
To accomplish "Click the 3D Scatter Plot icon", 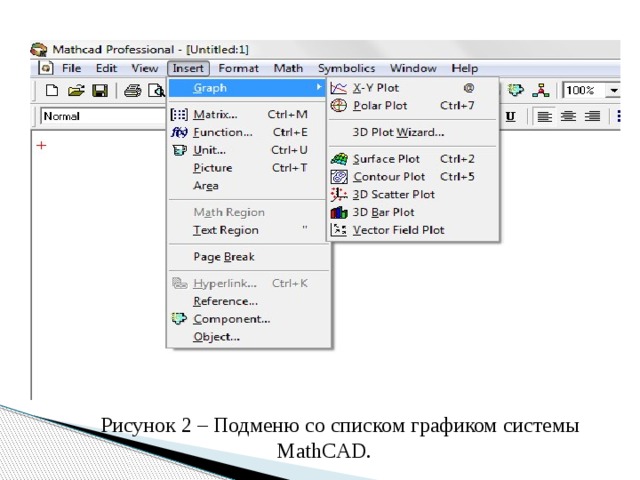I will (x=339, y=194).
